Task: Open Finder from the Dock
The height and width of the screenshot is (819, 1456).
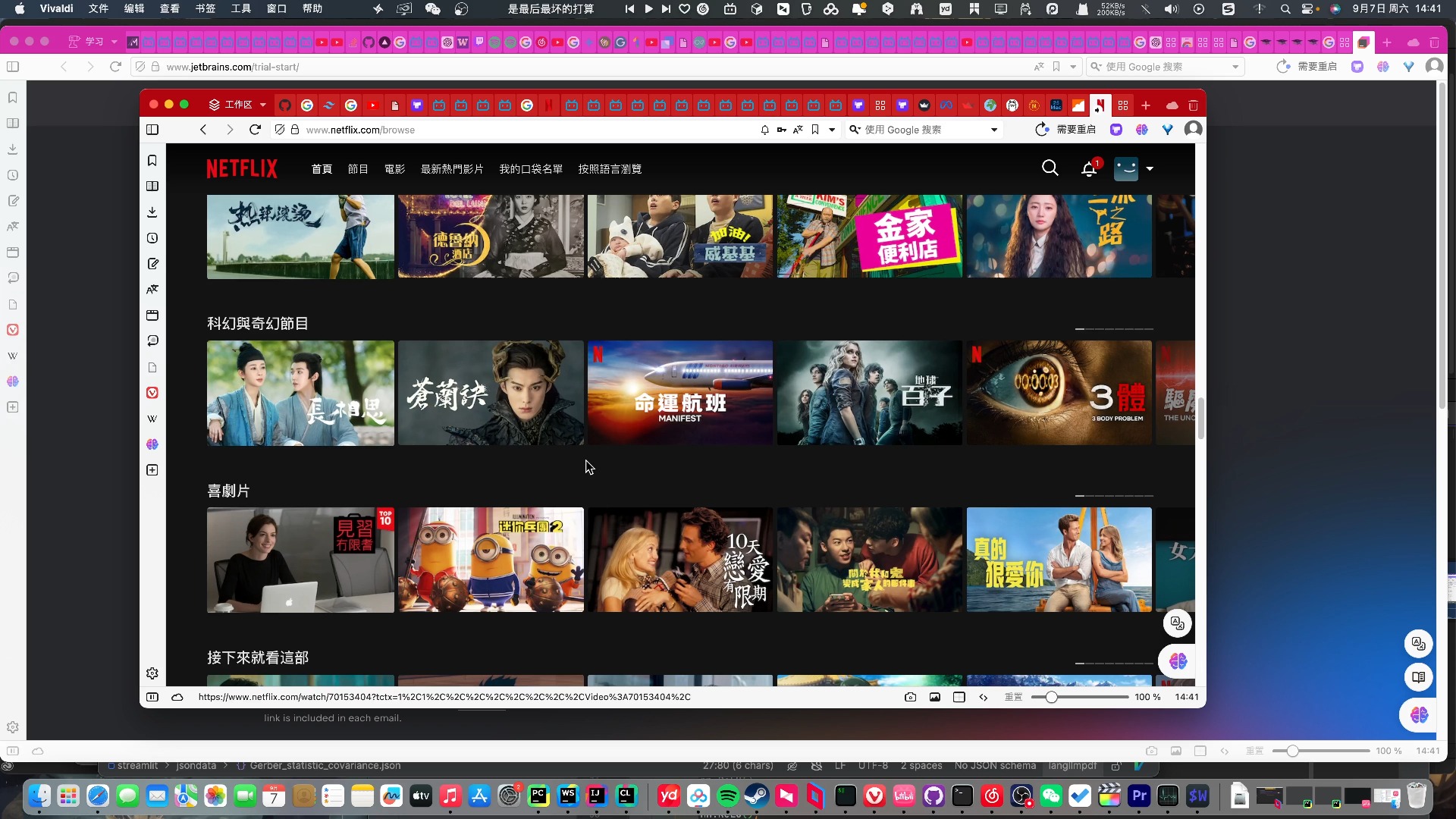Action: pyautogui.click(x=39, y=795)
